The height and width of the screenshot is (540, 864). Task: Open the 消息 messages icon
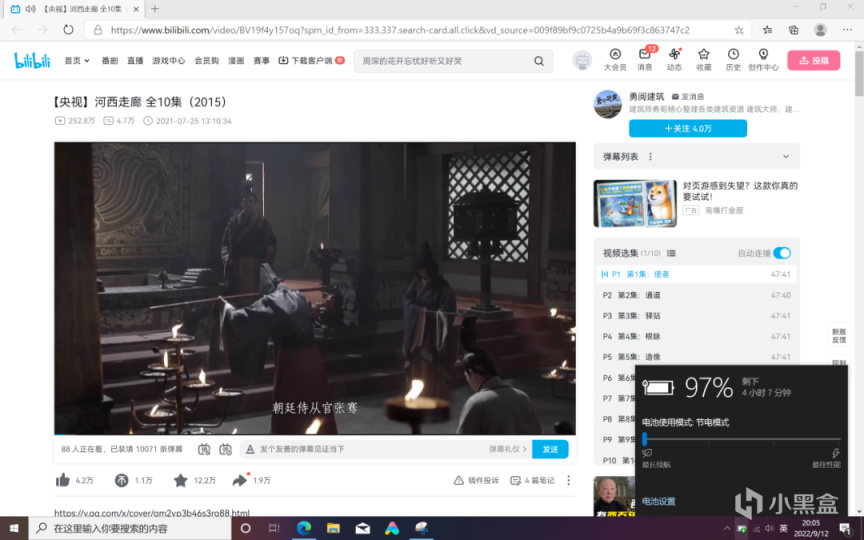pos(645,60)
